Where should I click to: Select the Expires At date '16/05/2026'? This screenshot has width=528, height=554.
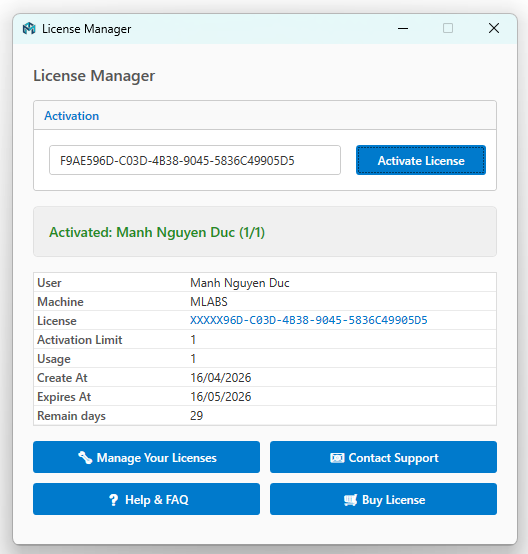click(221, 397)
